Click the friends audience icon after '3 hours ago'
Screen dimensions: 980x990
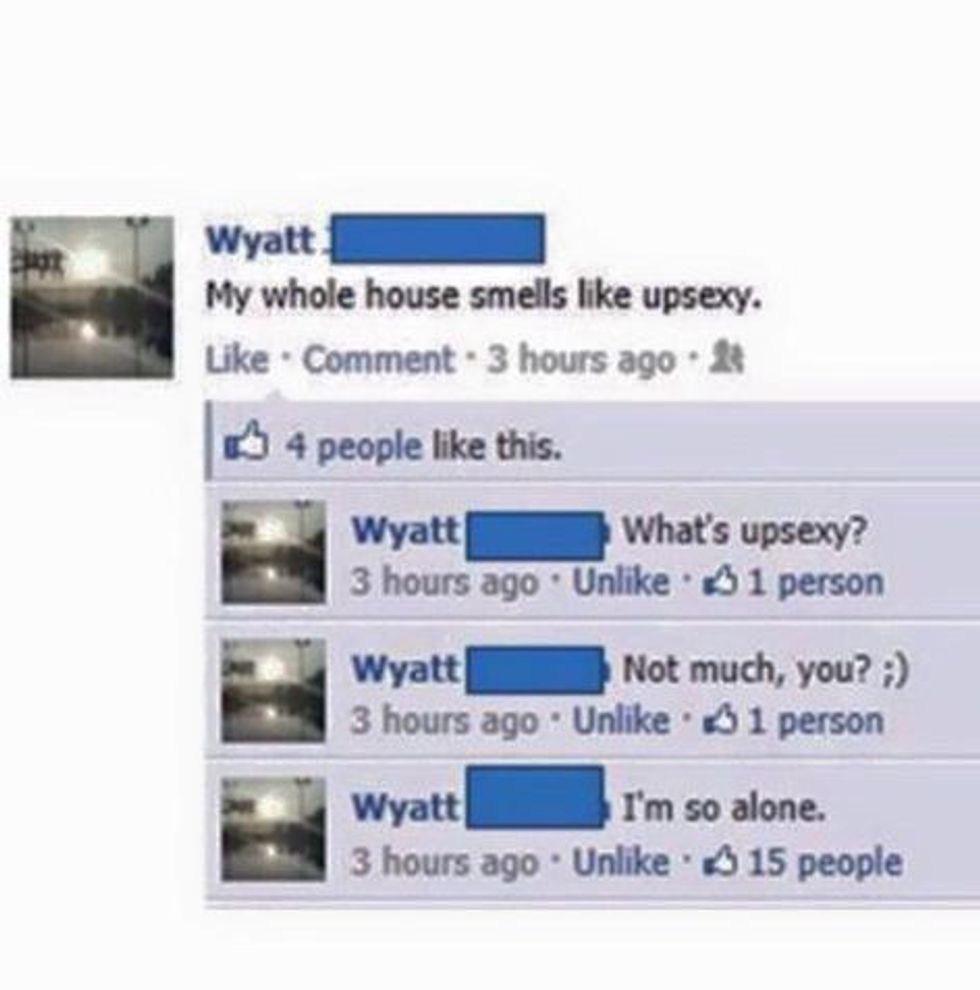727,360
